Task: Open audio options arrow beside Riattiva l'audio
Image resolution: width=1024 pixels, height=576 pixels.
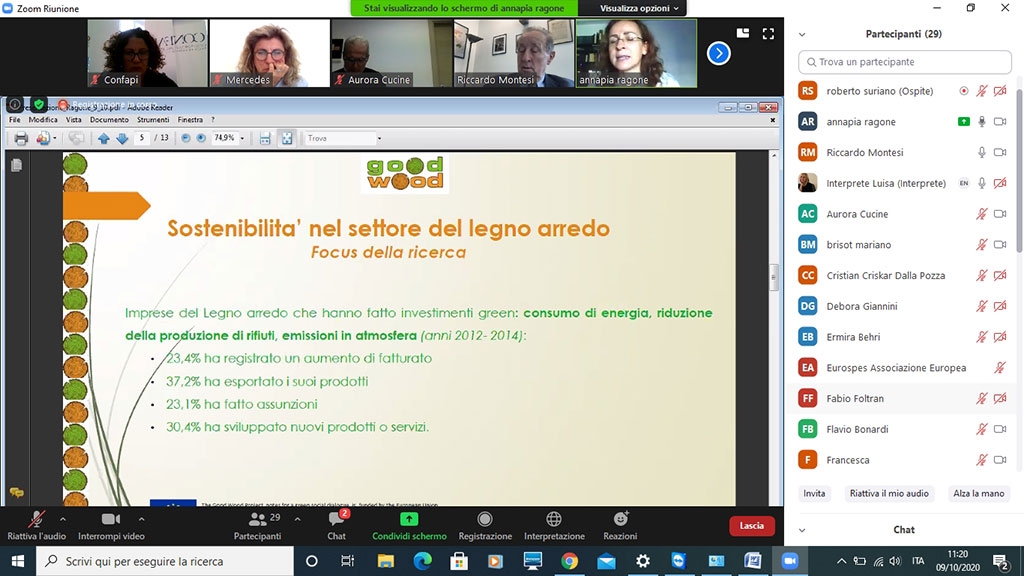Action: point(63,520)
